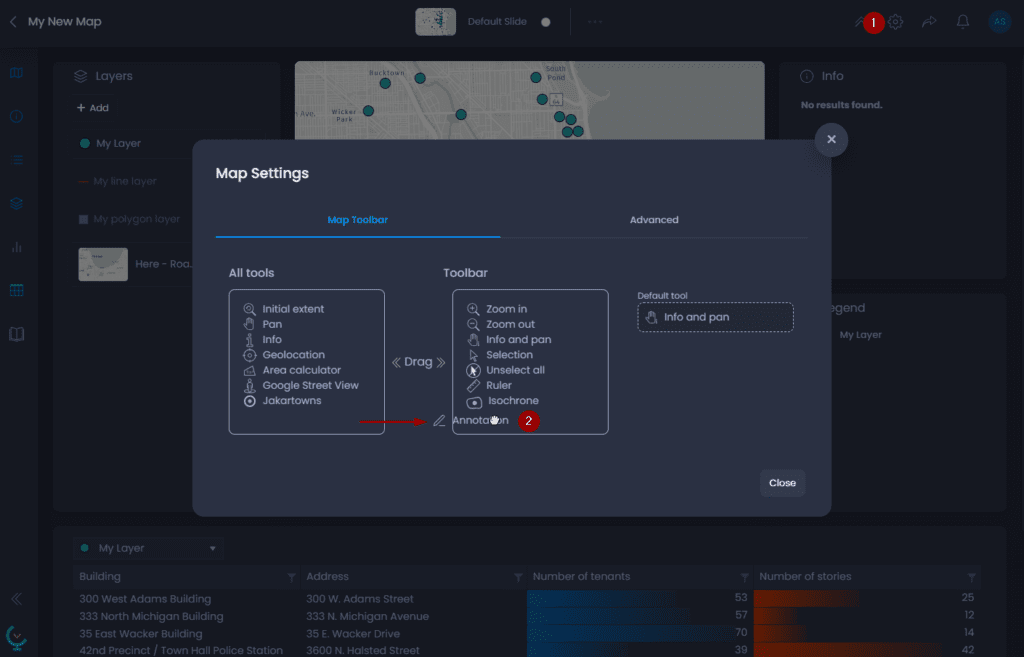
Task: Open the book icon in left sidebar
Action: point(16,334)
